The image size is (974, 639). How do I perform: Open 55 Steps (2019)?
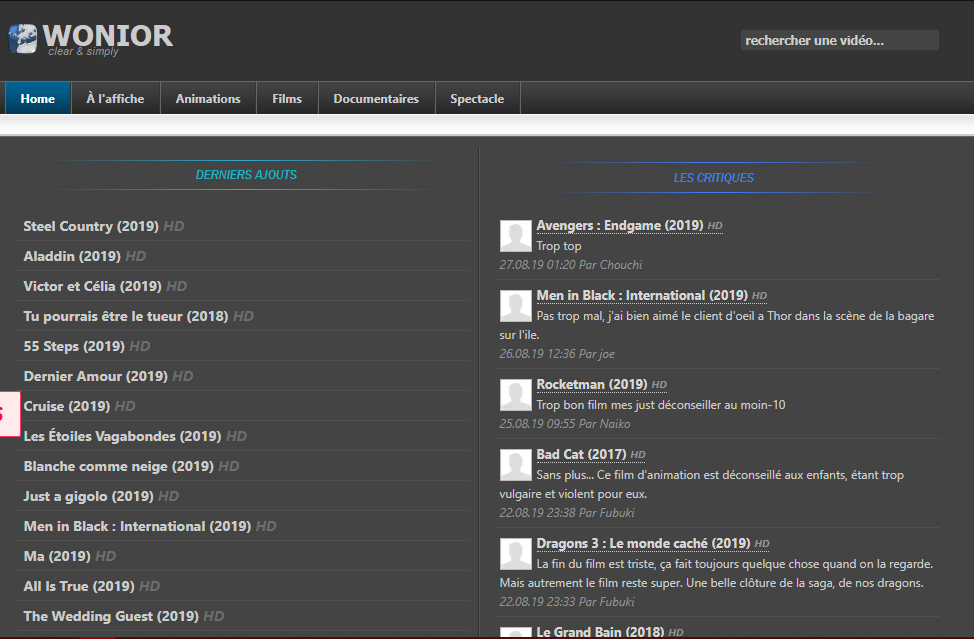pos(74,346)
